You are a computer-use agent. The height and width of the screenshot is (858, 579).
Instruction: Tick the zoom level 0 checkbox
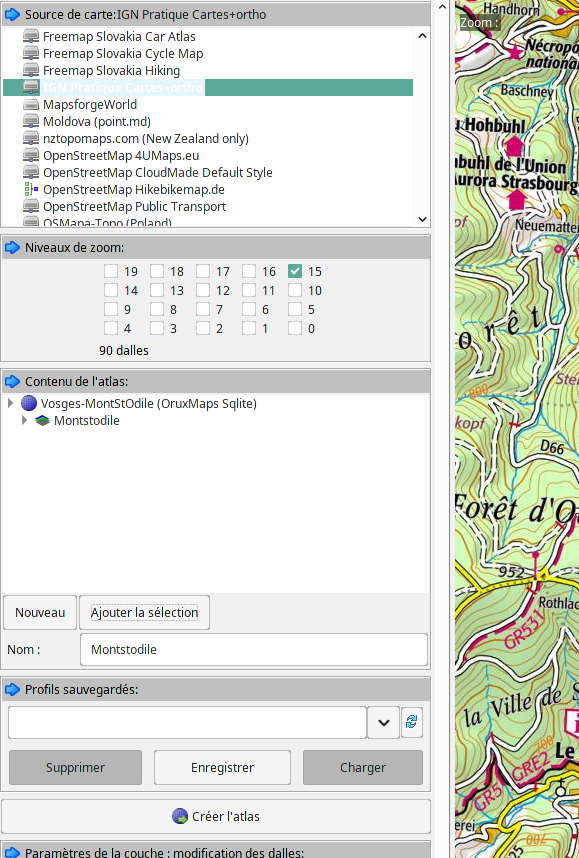295,328
